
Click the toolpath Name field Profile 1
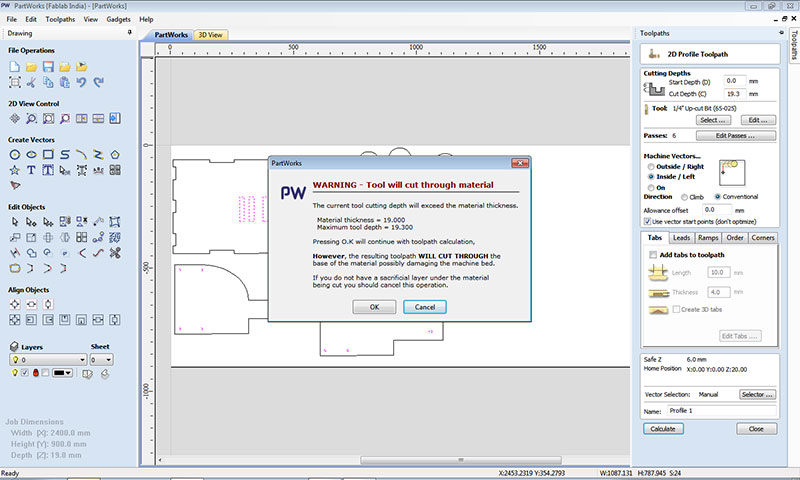tap(721, 411)
